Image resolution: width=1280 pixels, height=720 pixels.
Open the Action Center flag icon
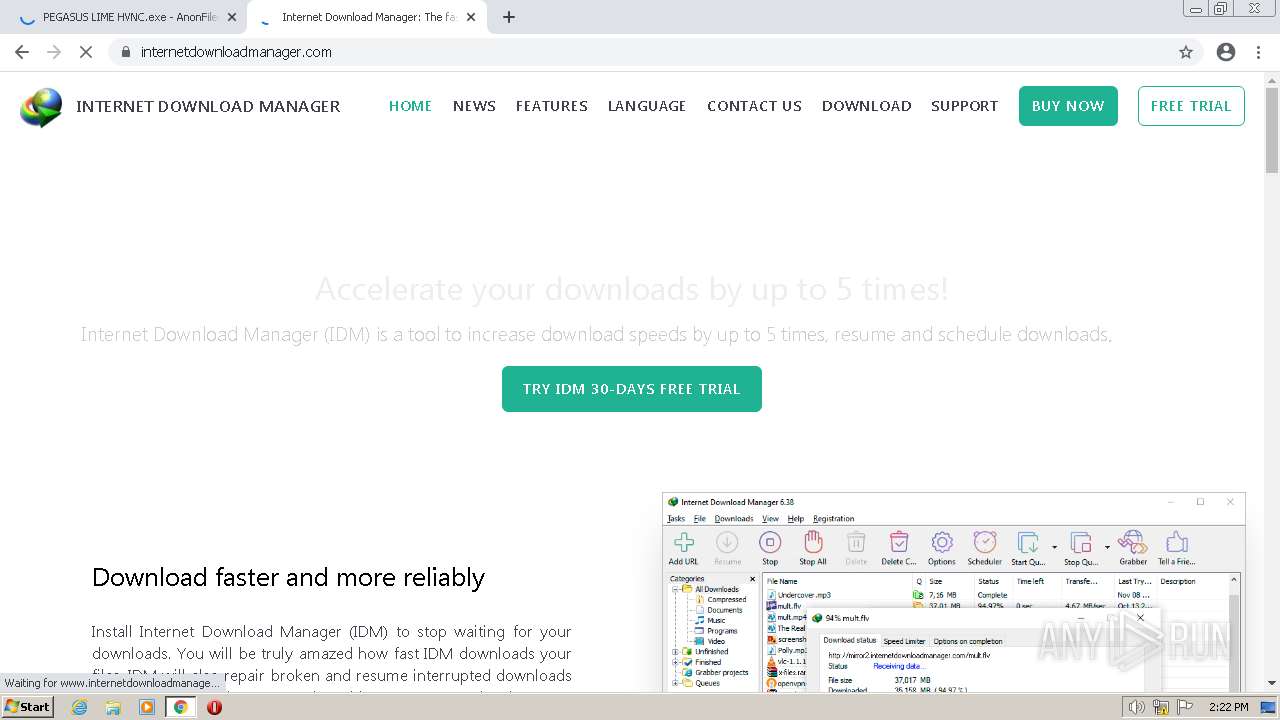click(x=1184, y=707)
